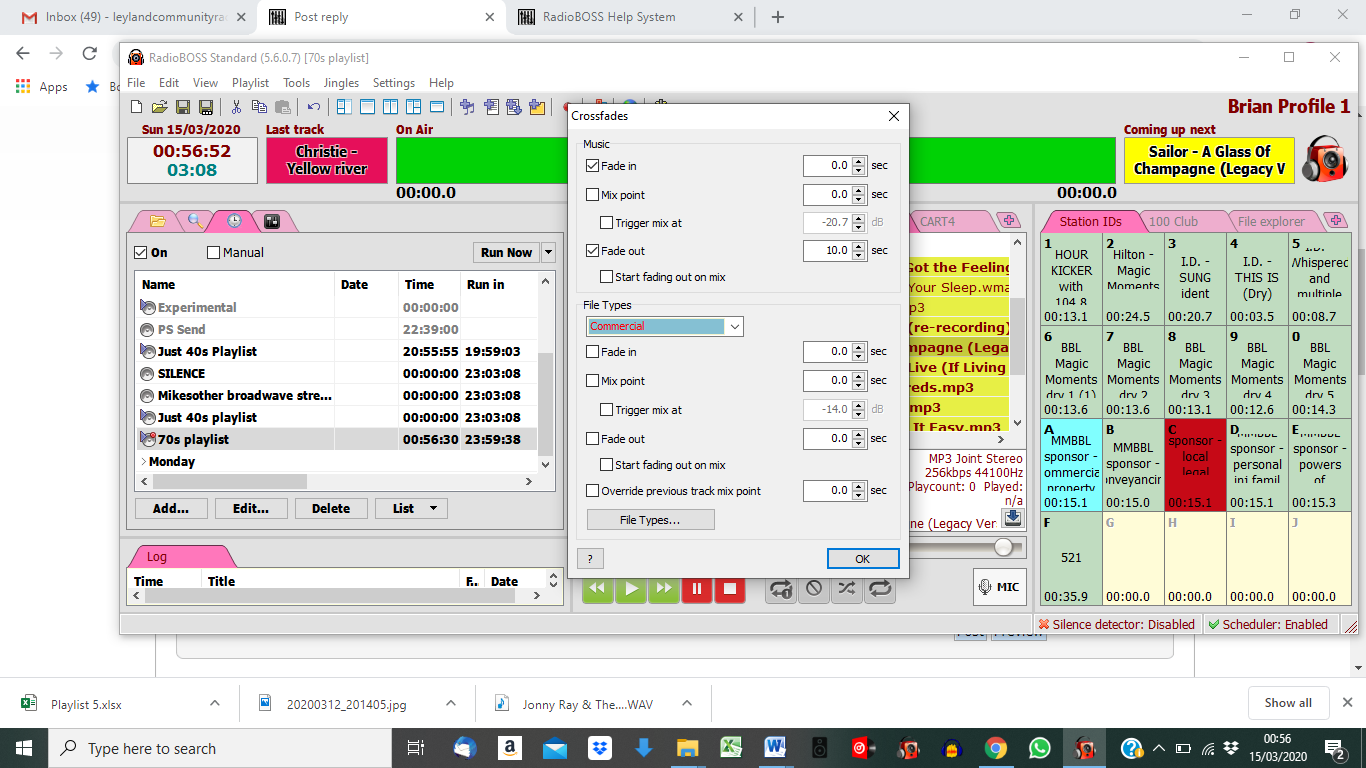Image resolution: width=1366 pixels, height=768 pixels.
Task: Click the RadioBOSS taskbar icon
Action: click(x=1084, y=748)
